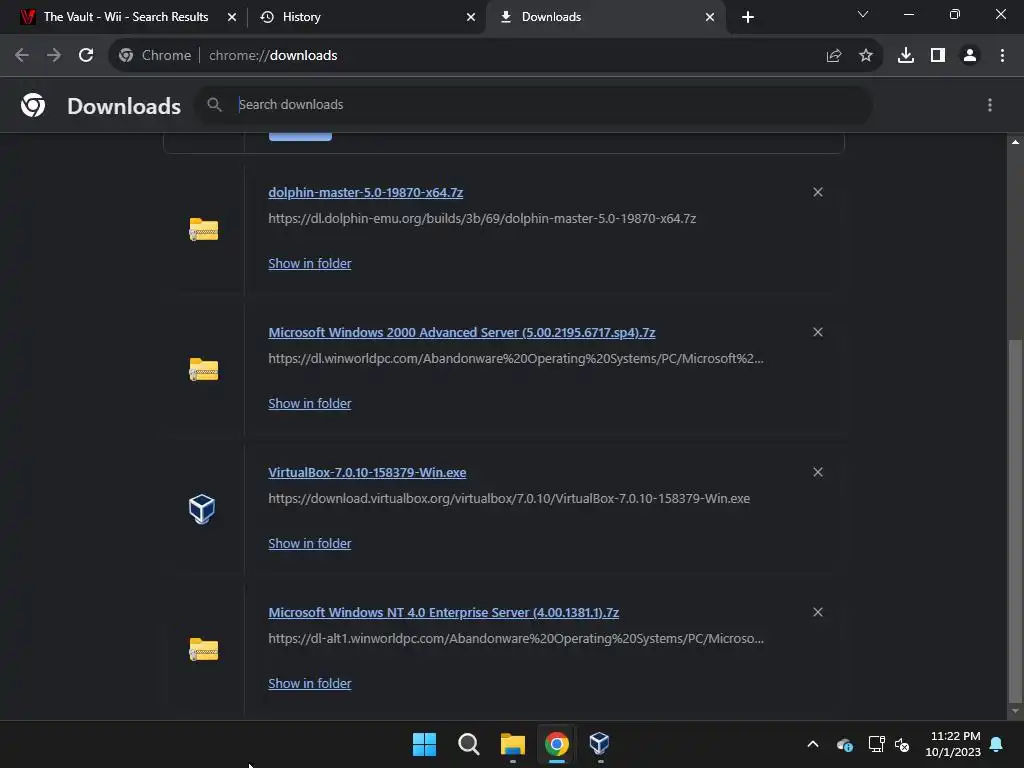Click the zip icon for Windows 2000 Advanced Server
The width and height of the screenshot is (1024, 768).
tap(203, 369)
